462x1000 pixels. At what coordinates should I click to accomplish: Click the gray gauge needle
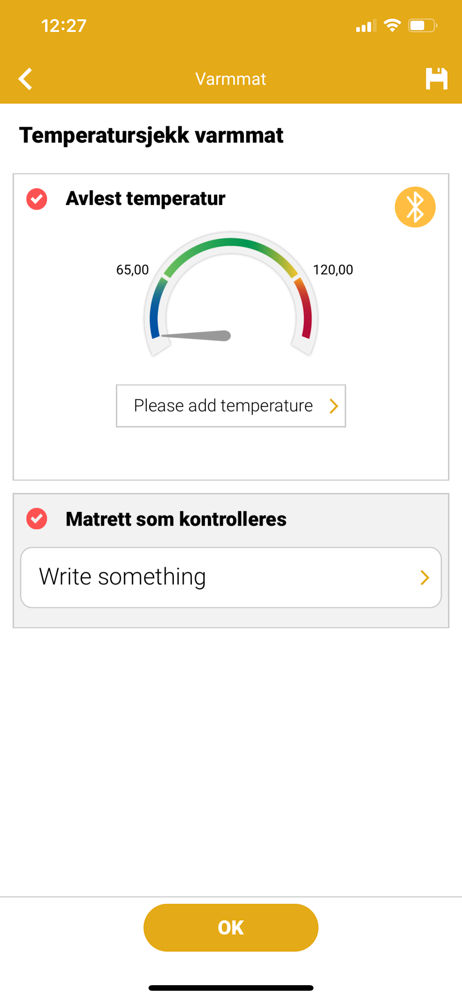coord(195,335)
